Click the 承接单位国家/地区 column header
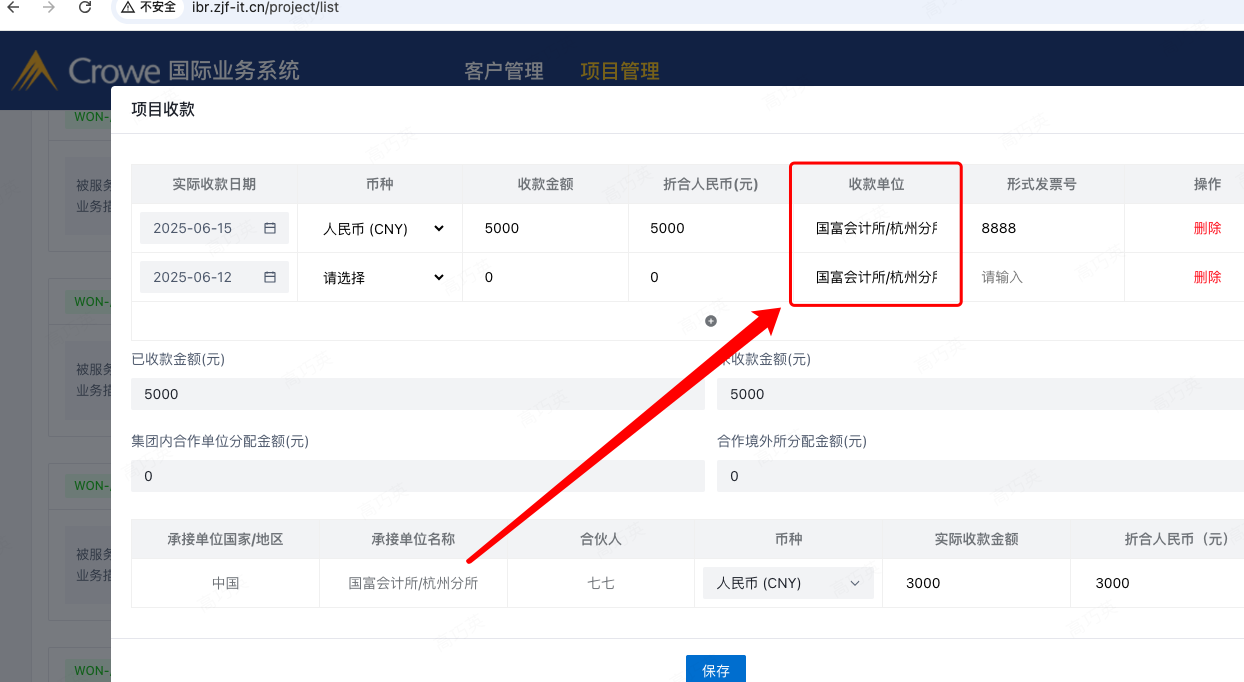 click(225, 539)
